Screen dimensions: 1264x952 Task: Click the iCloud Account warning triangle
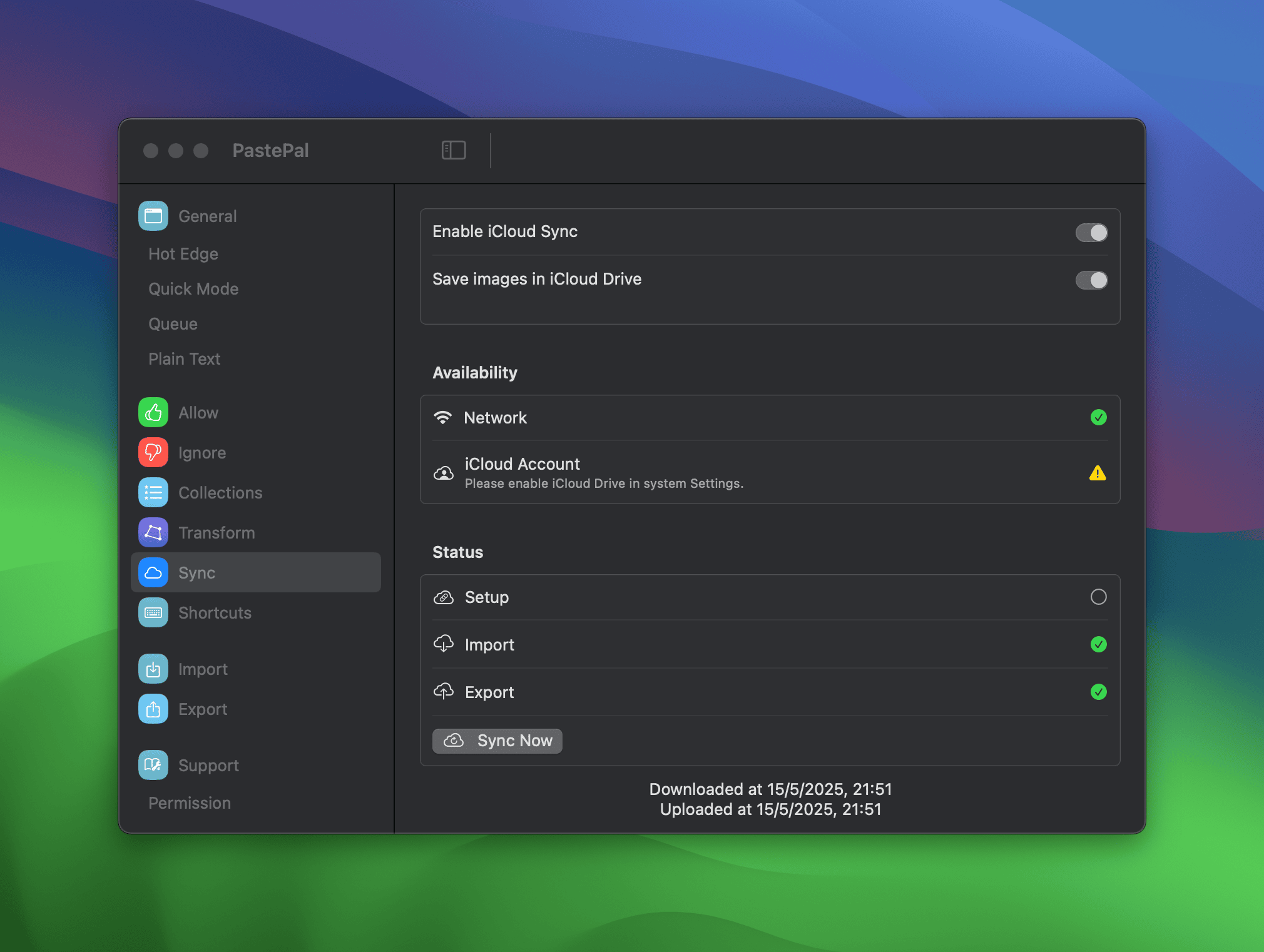pyautogui.click(x=1098, y=473)
